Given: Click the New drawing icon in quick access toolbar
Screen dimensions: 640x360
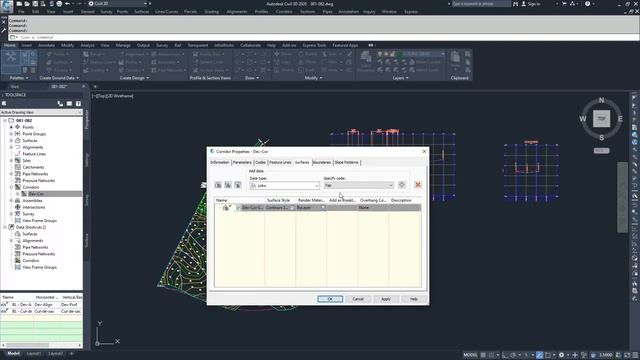Looking at the screenshot, I should click(19, 4).
